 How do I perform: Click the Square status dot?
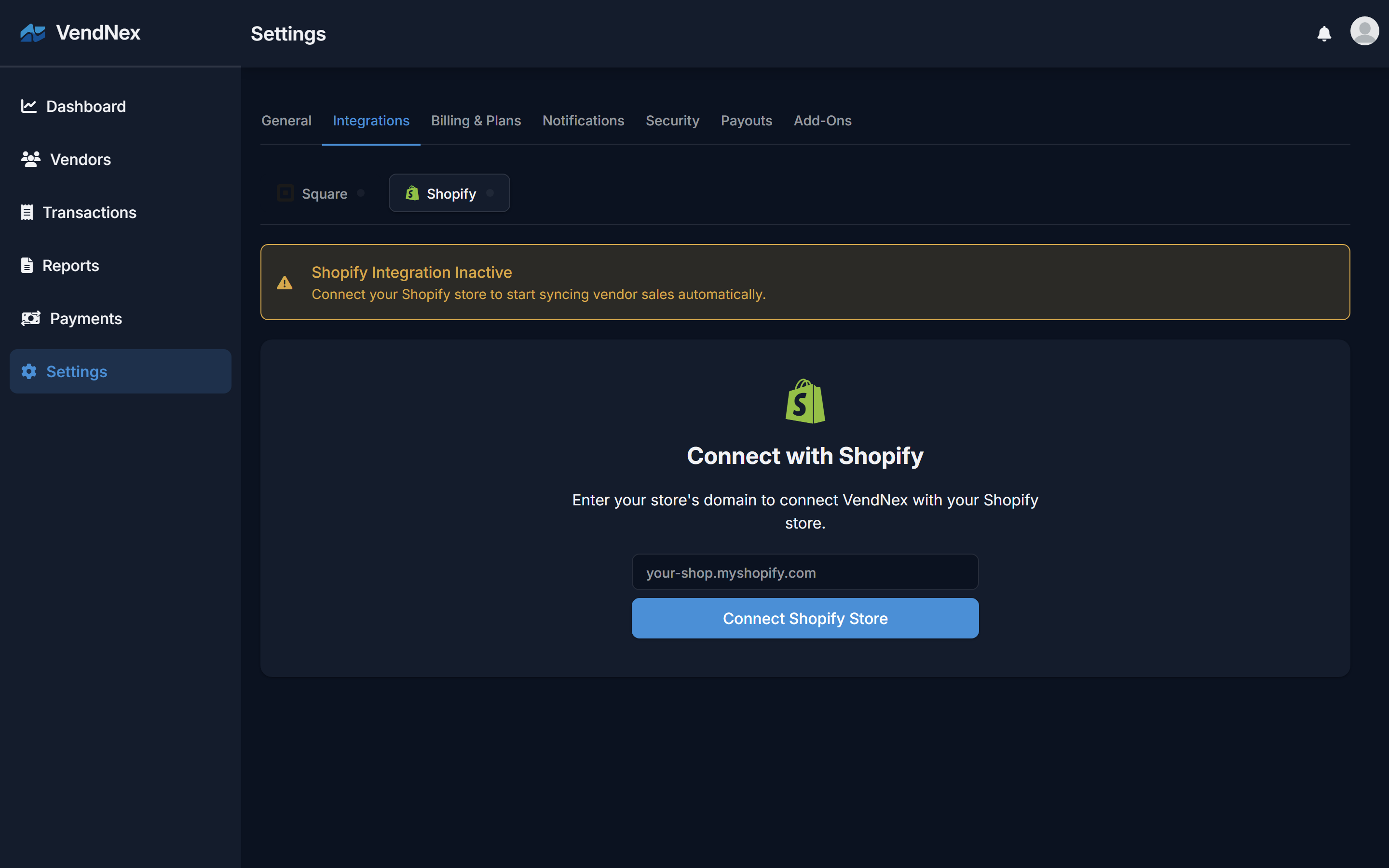[360, 193]
